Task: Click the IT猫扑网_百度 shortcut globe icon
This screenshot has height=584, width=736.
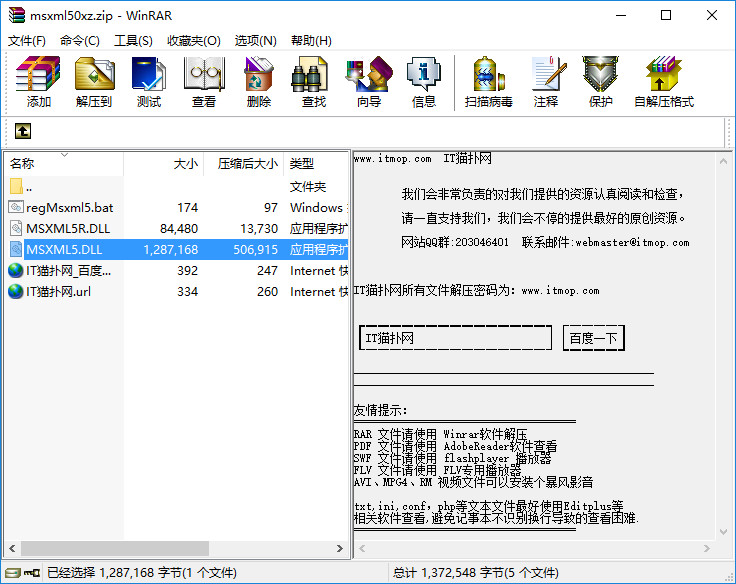Action: point(15,270)
